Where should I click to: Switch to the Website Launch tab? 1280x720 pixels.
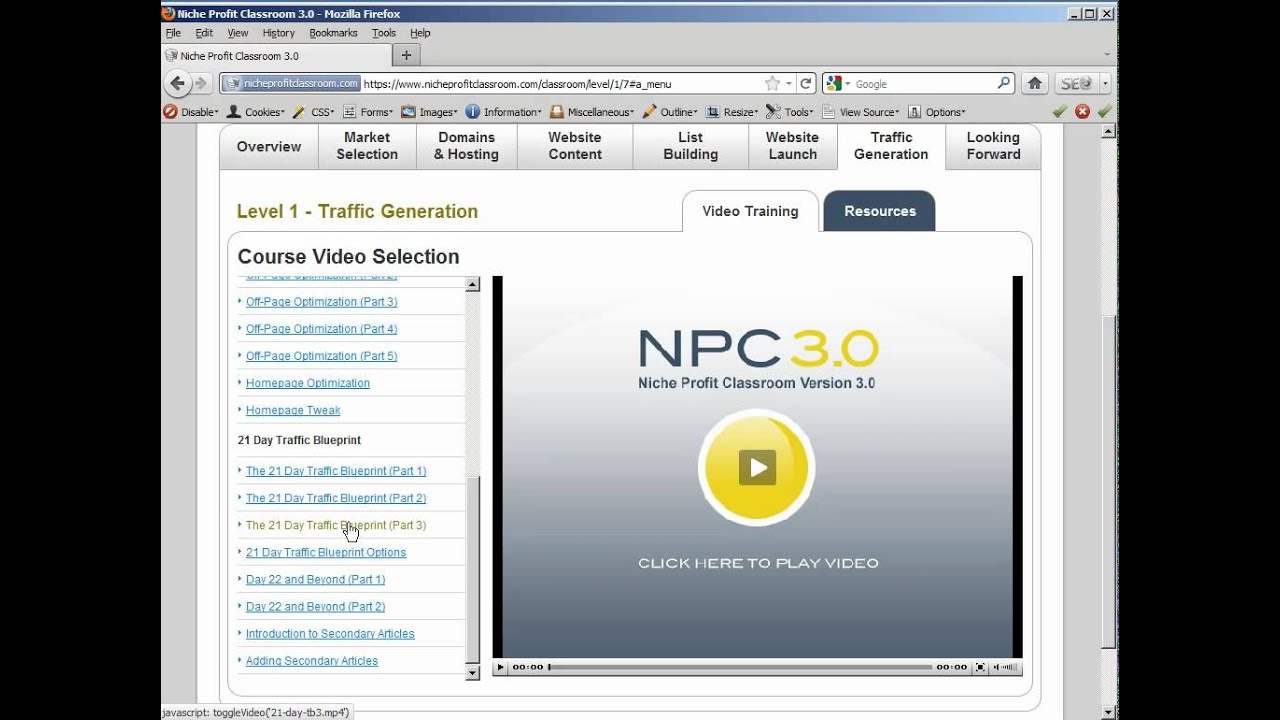[x=792, y=146]
